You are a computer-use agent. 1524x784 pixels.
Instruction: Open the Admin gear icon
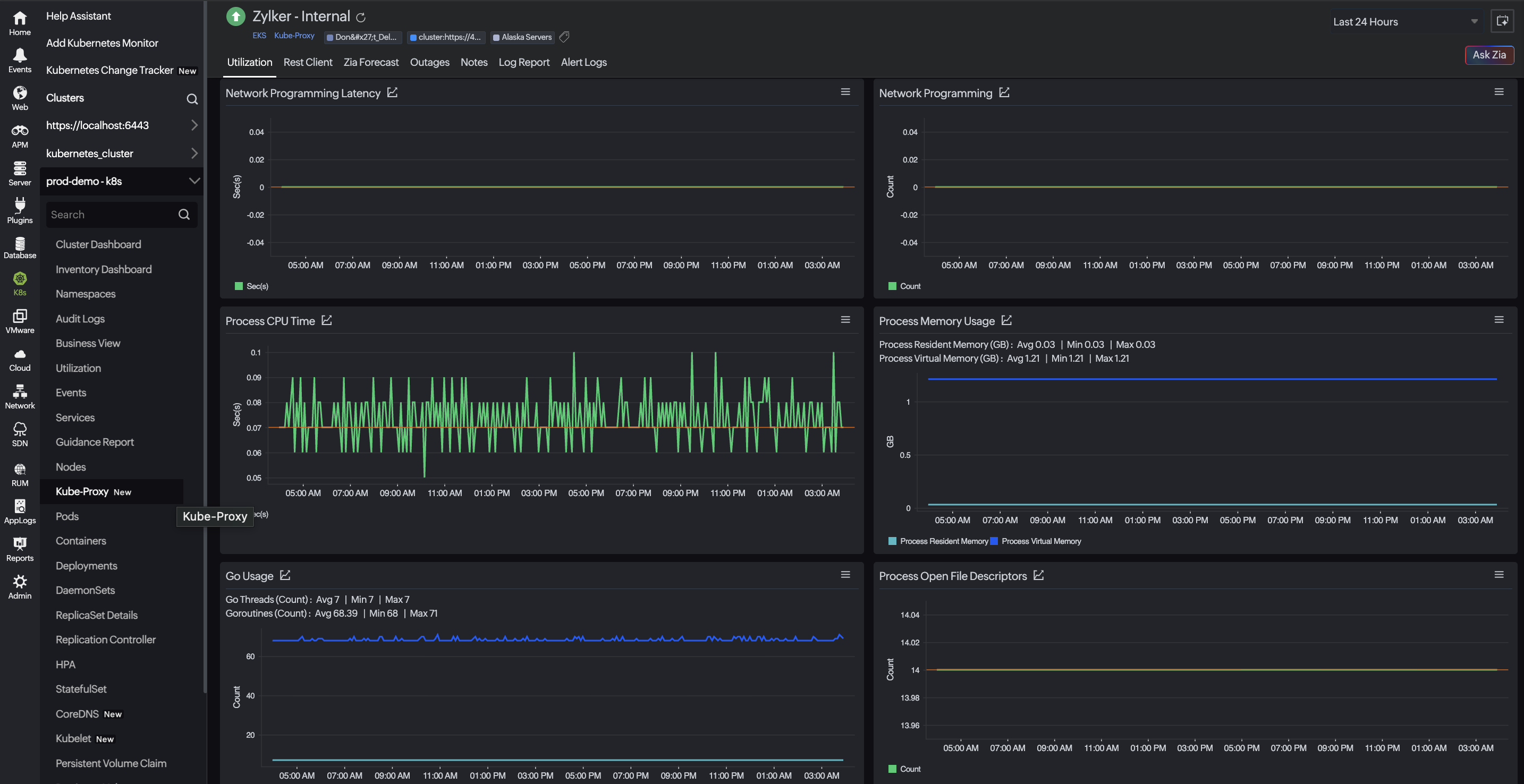click(x=20, y=581)
